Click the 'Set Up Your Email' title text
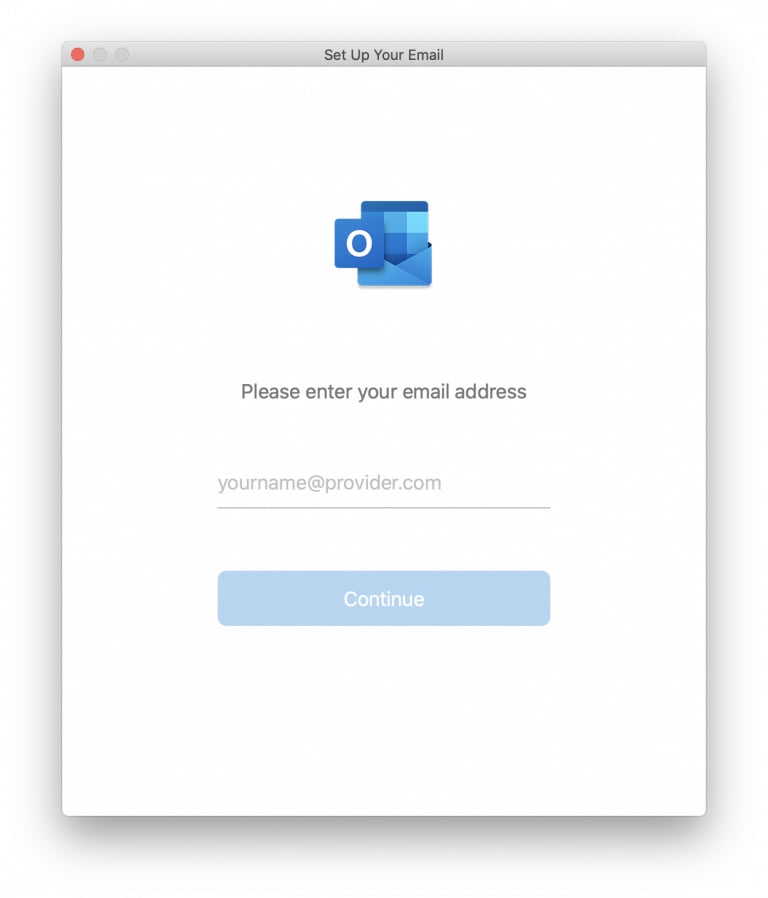 point(384,55)
